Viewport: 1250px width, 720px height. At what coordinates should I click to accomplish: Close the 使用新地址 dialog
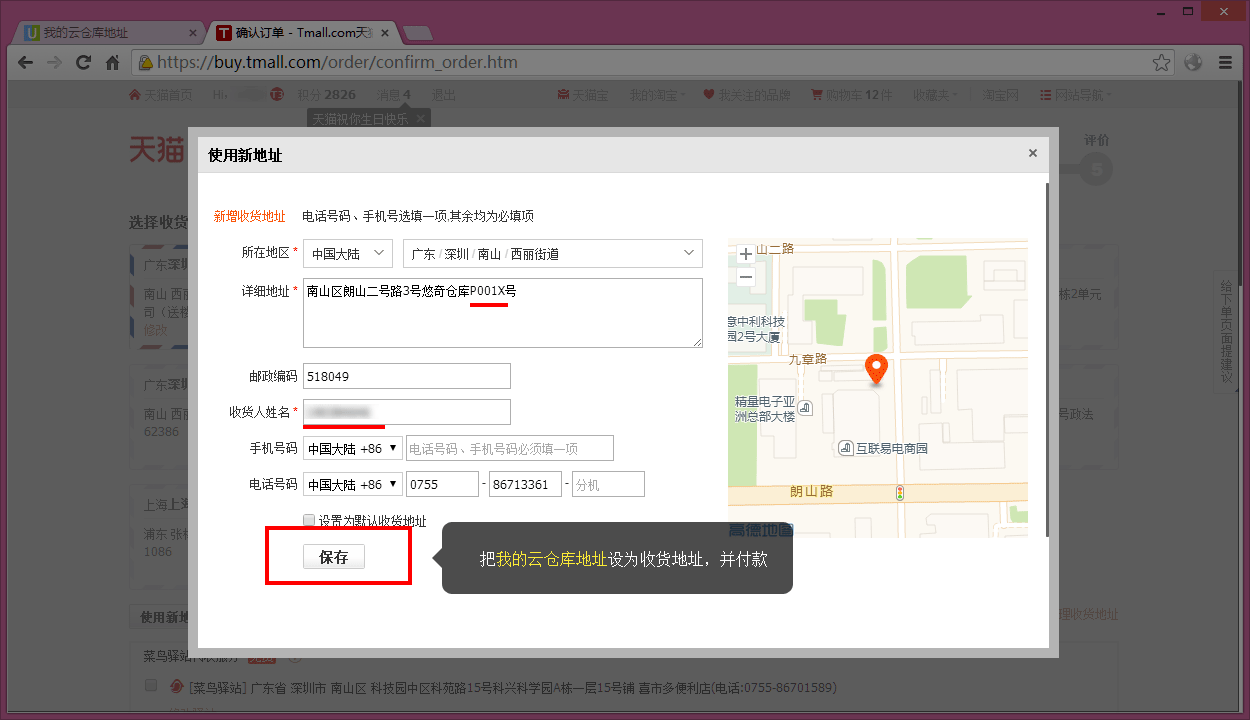click(1033, 153)
